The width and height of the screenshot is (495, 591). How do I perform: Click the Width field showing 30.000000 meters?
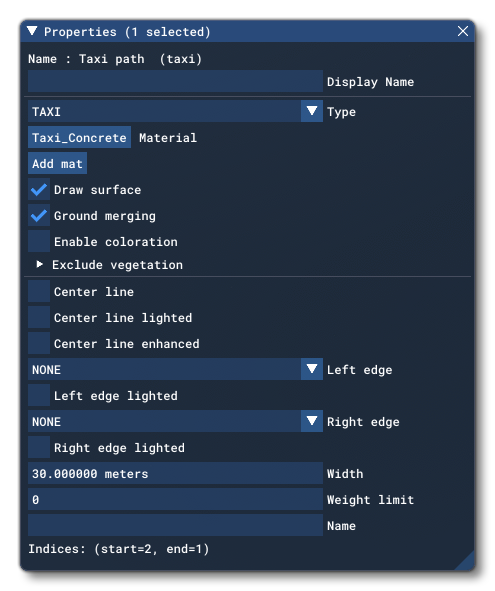[175, 473]
